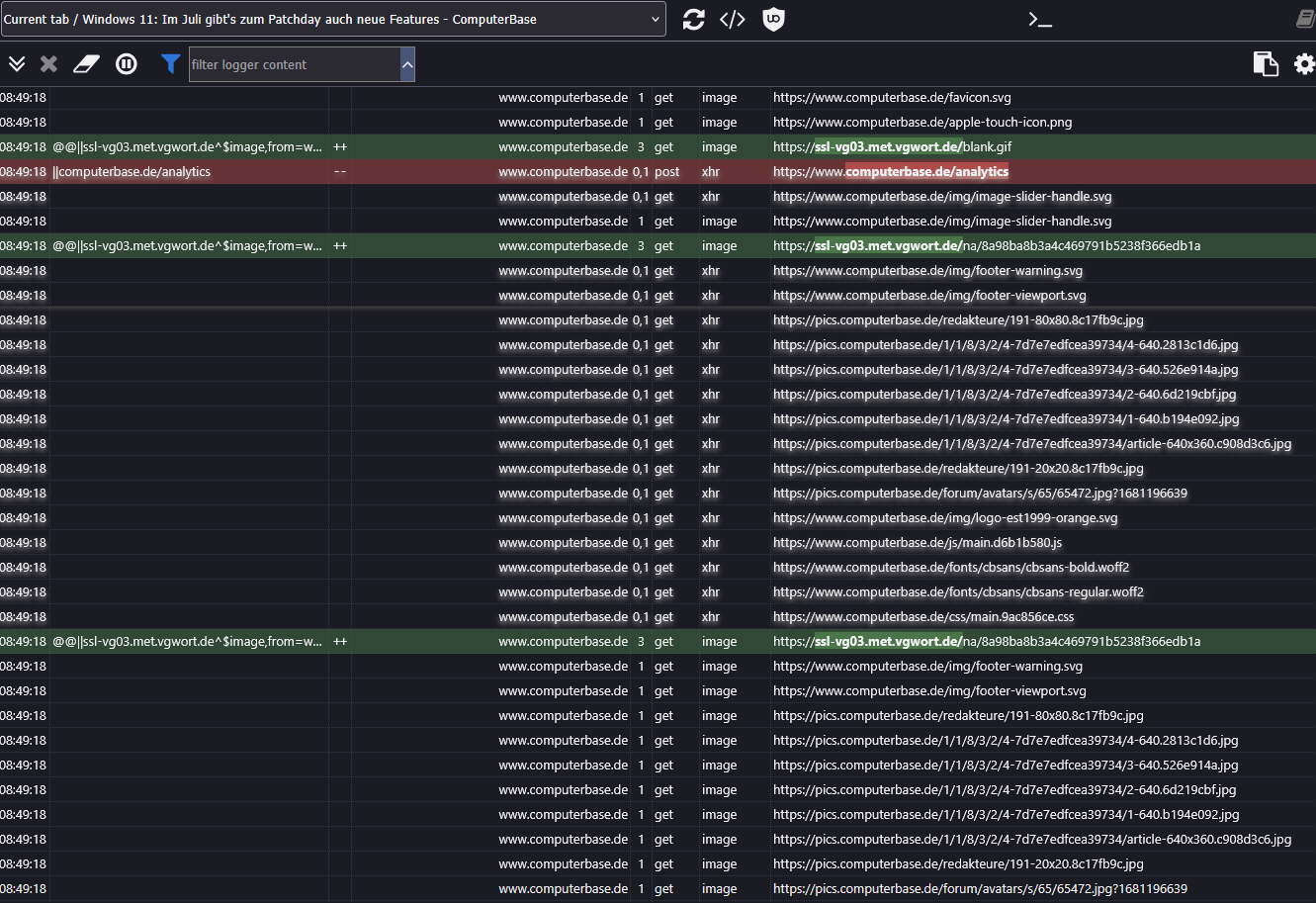Image resolution: width=1316 pixels, height=903 pixels.
Task: Open logger settings gear
Action: [1305, 64]
